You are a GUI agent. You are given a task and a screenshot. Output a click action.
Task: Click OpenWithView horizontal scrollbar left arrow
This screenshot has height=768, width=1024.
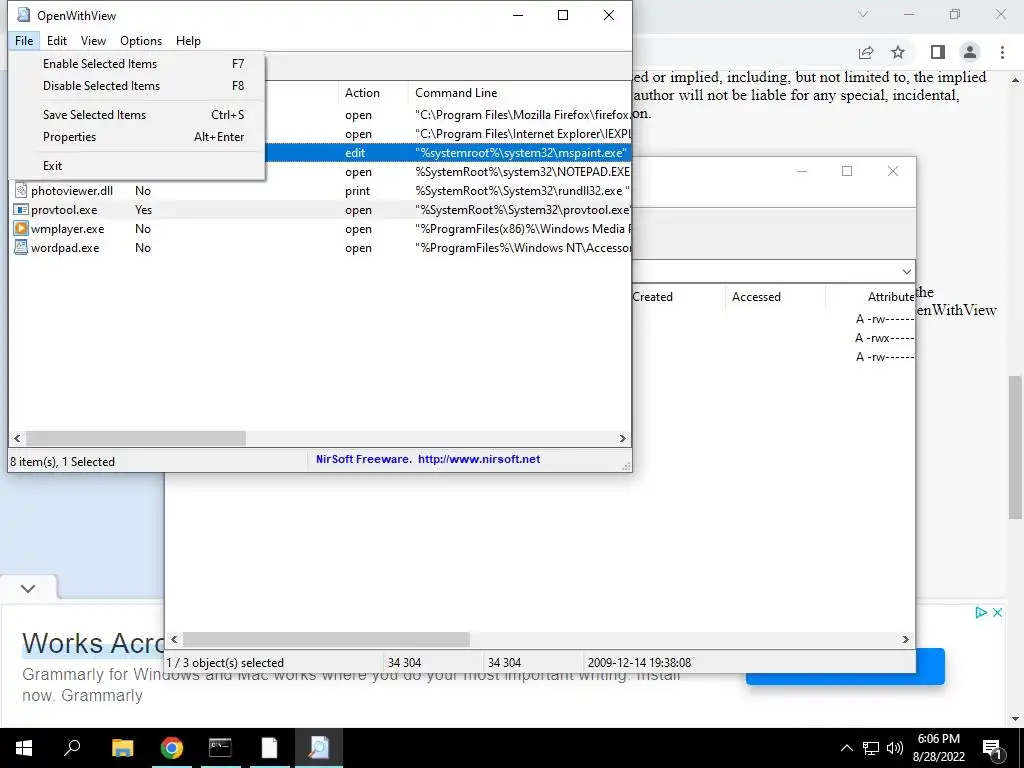[x=18, y=438]
